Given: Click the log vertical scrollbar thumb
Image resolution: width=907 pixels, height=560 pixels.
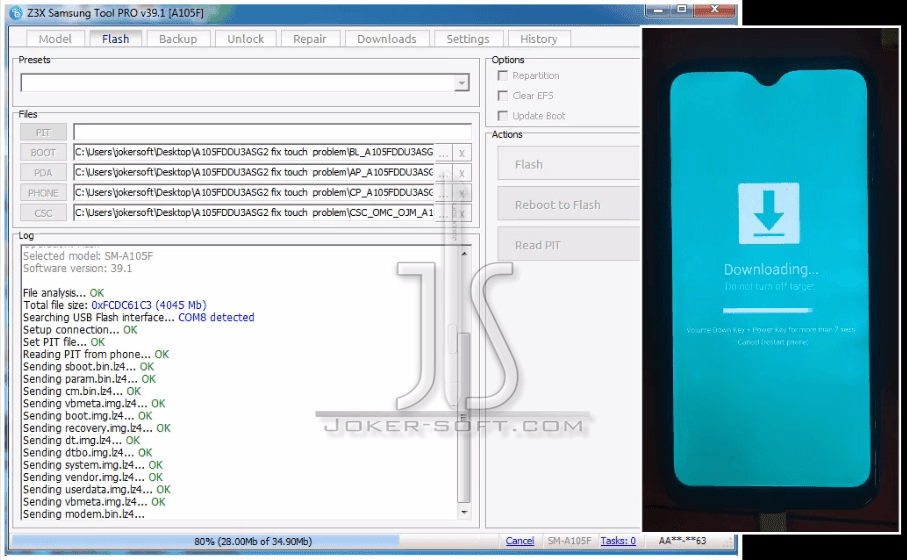Looking at the screenshot, I should click(x=463, y=417).
